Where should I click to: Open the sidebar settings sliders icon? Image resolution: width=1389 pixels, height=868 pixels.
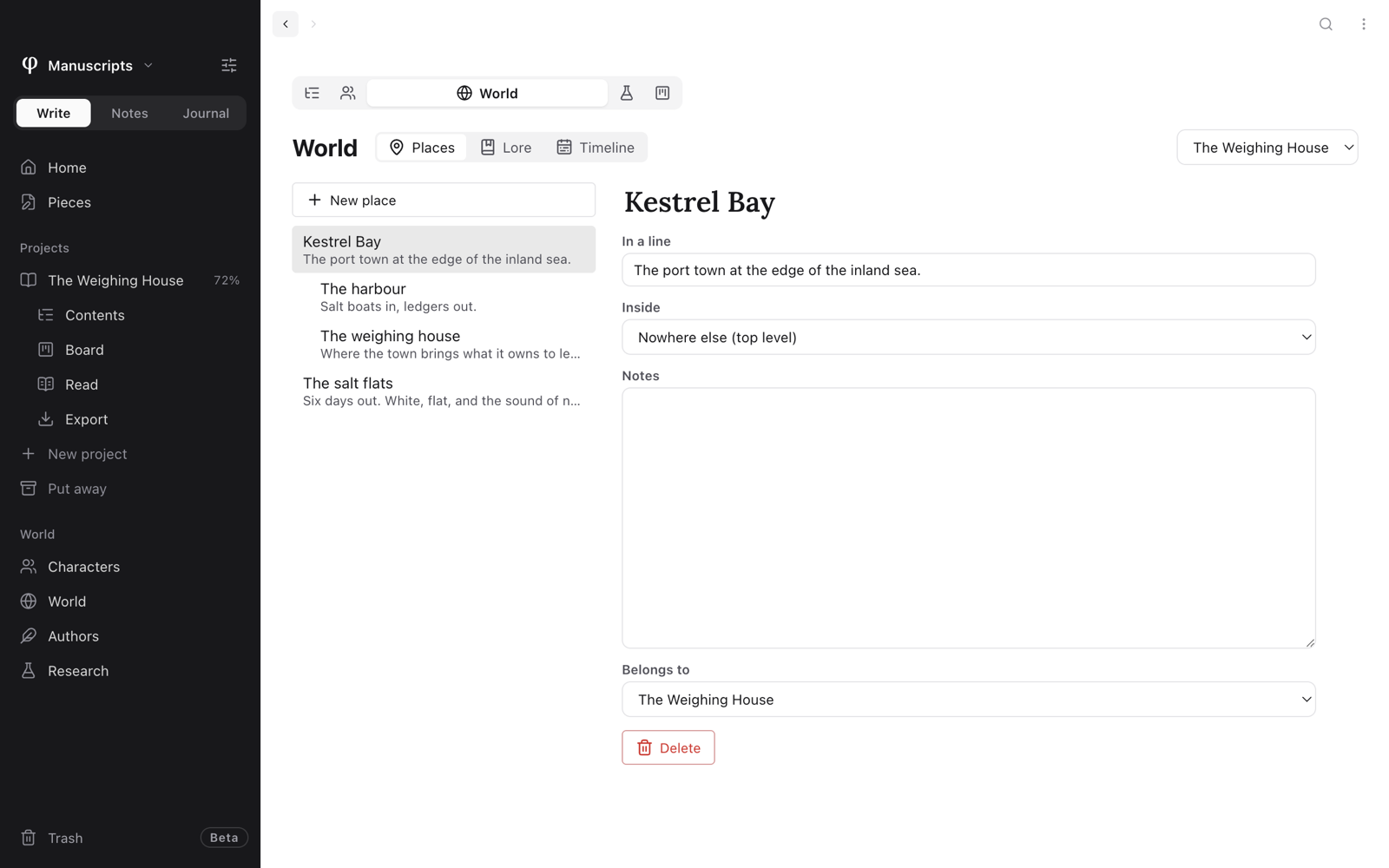pos(229,65)
